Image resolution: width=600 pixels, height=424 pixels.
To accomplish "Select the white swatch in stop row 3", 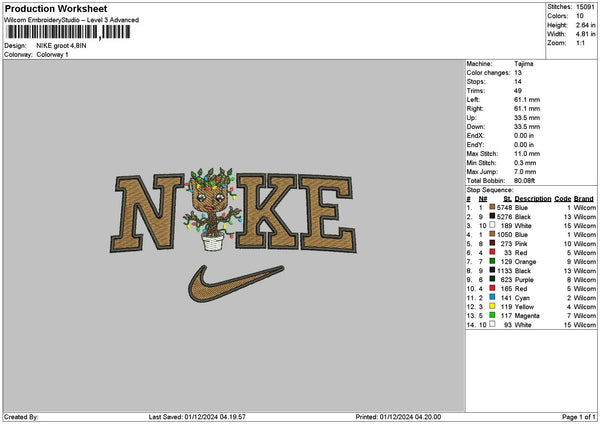I will [492, 225].
